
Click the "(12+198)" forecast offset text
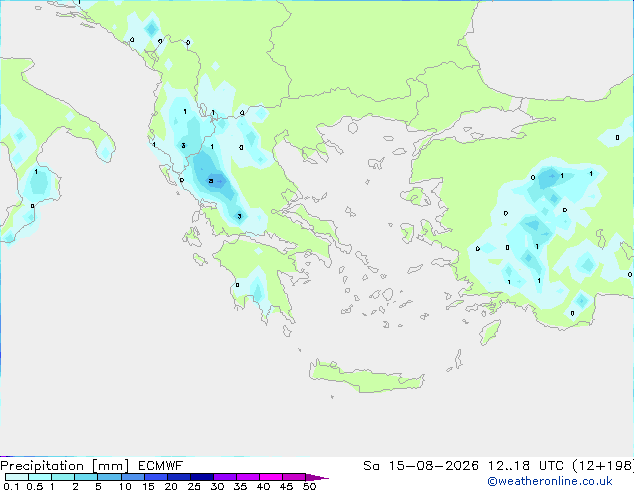603,466
